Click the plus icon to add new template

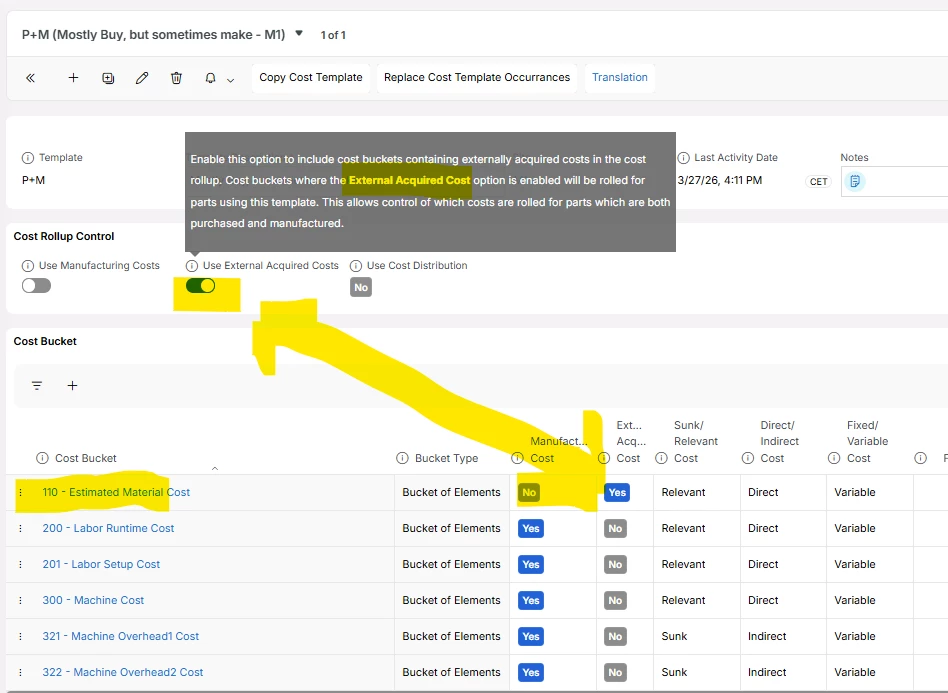click(x=73, y=78)
